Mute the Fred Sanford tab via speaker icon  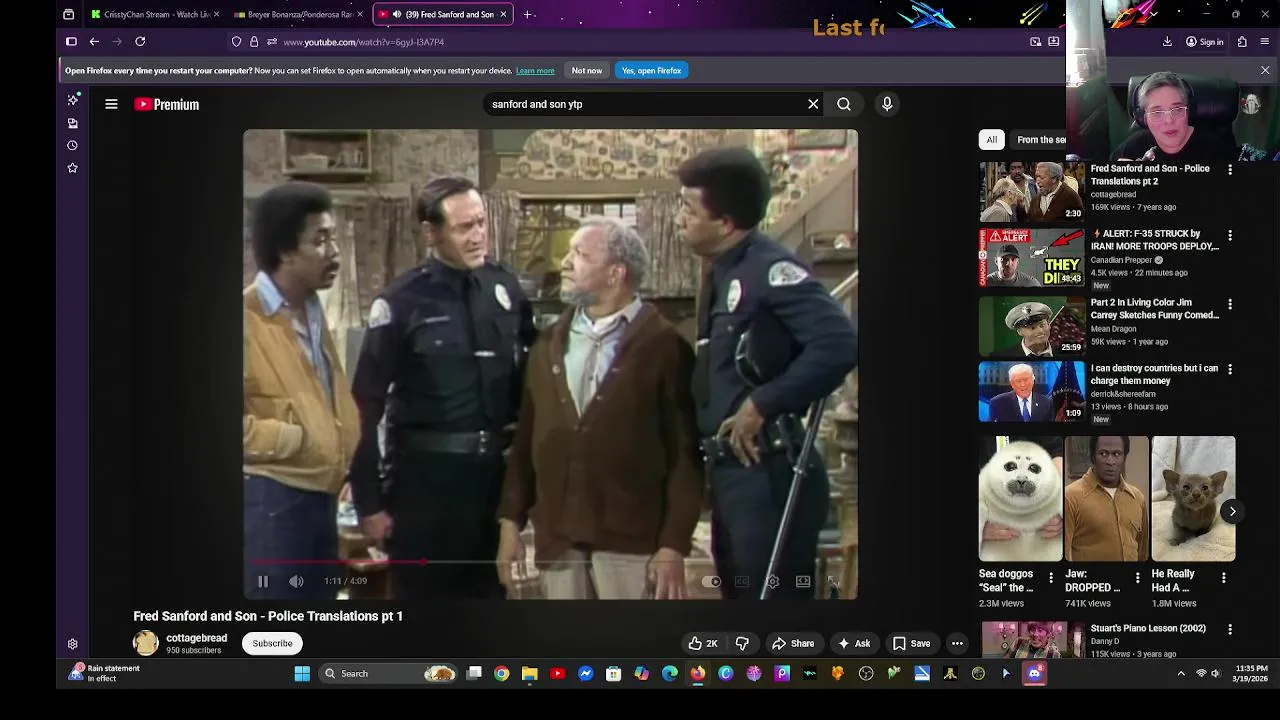point(397,15)
